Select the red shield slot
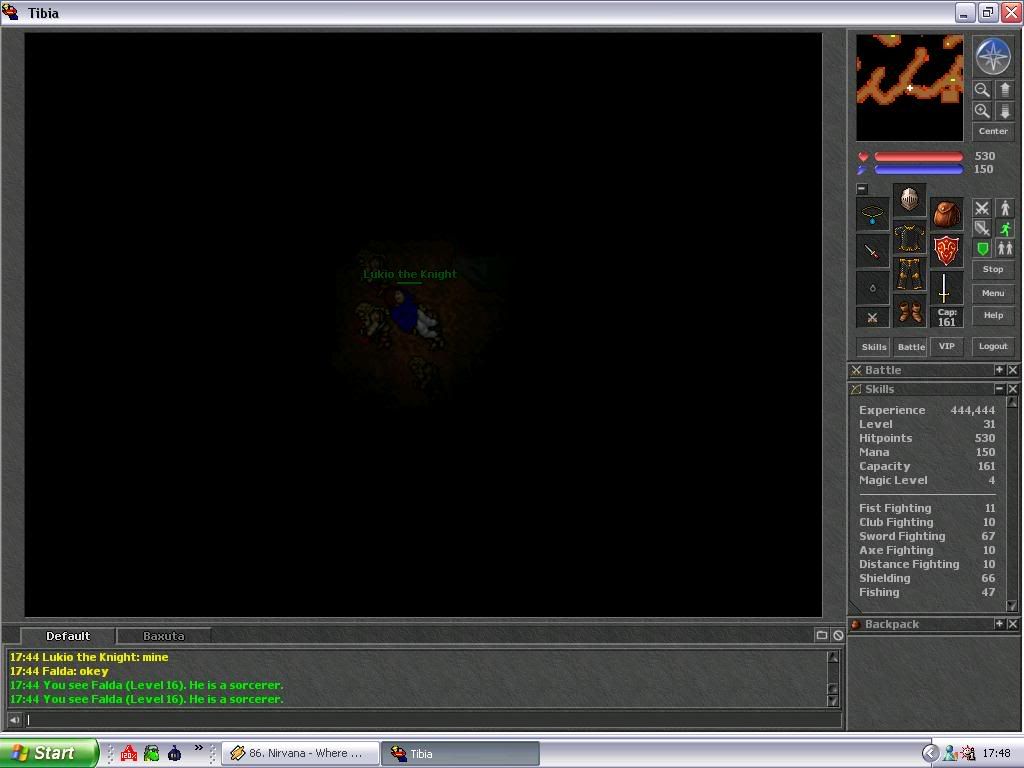 click(x=946, y=251)
